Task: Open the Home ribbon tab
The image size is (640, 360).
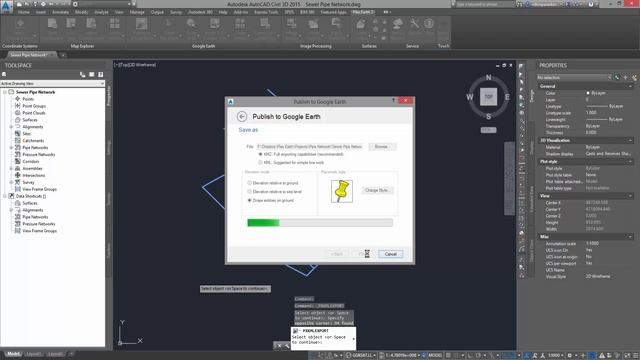Action: pos(24,12)
